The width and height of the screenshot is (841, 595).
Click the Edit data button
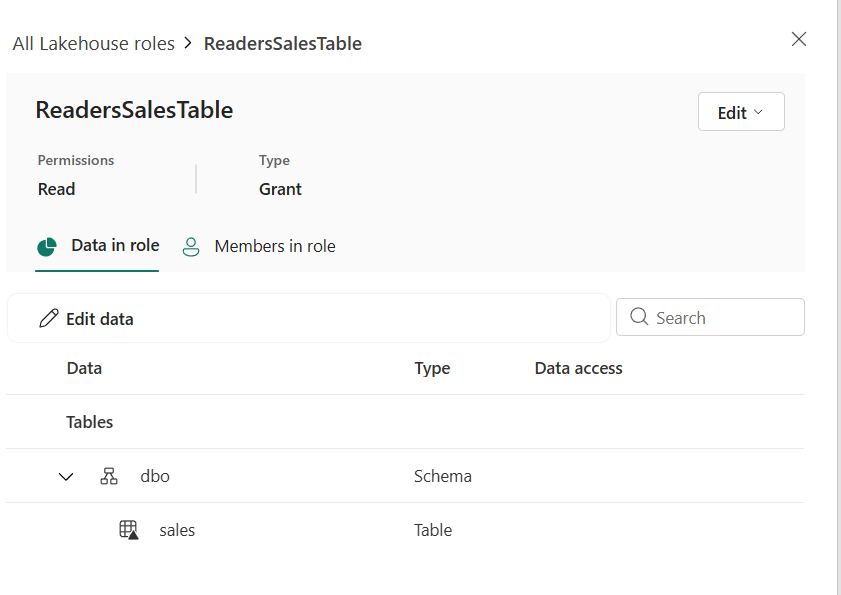pos(87,319)
